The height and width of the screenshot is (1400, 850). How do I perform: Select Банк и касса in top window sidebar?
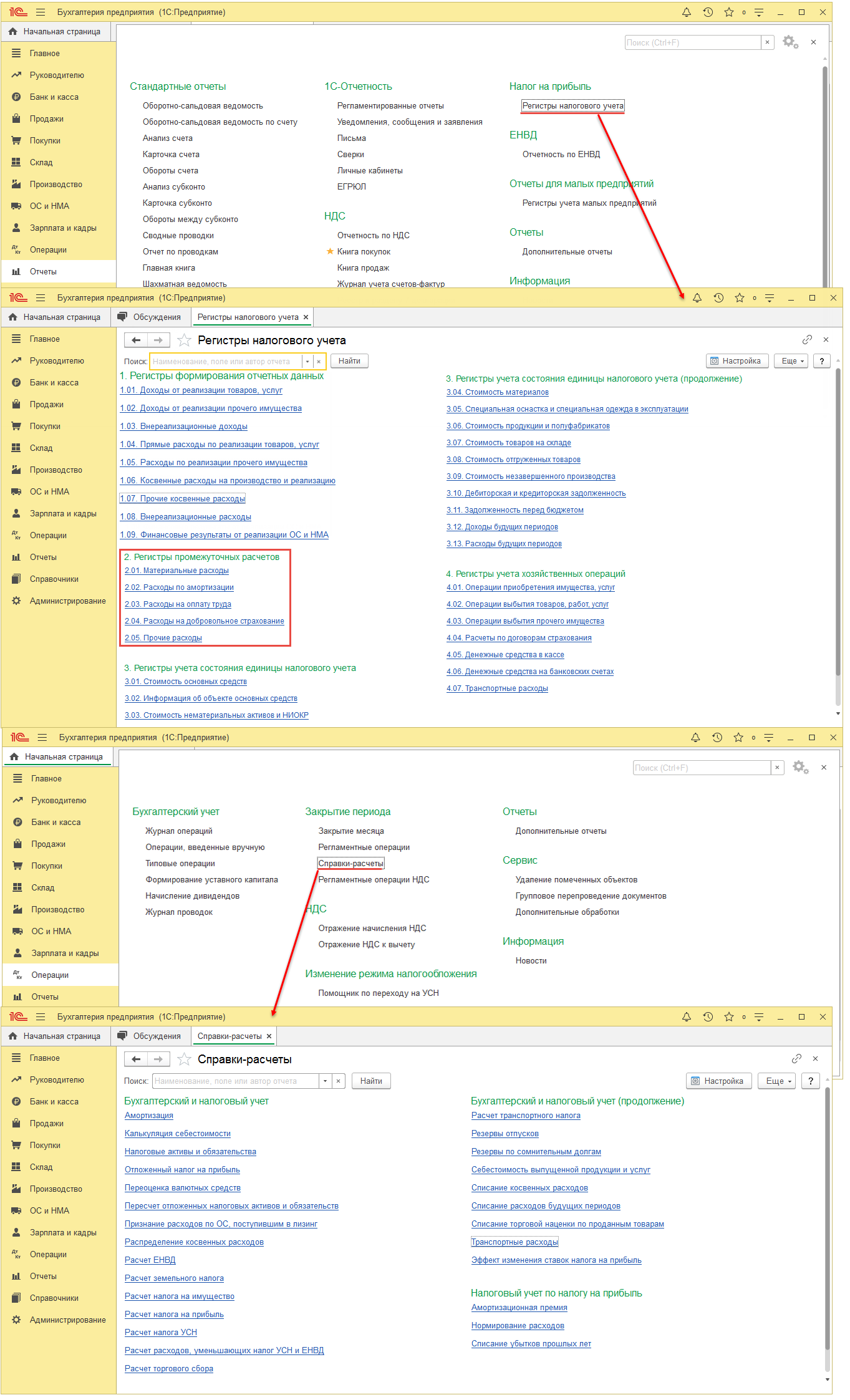click(59, 97)
